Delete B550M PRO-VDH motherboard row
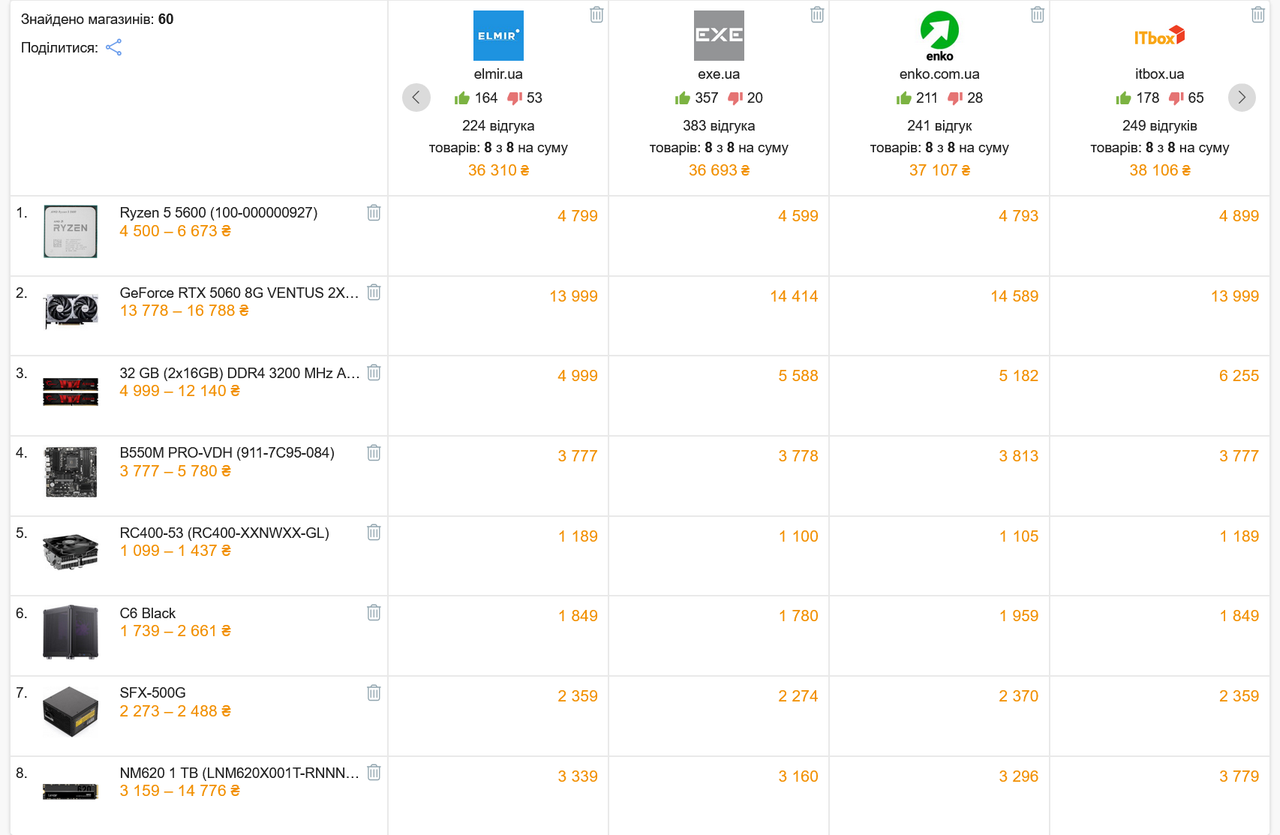The width and height of the screenshot is (1280, 835). [374, 452]
